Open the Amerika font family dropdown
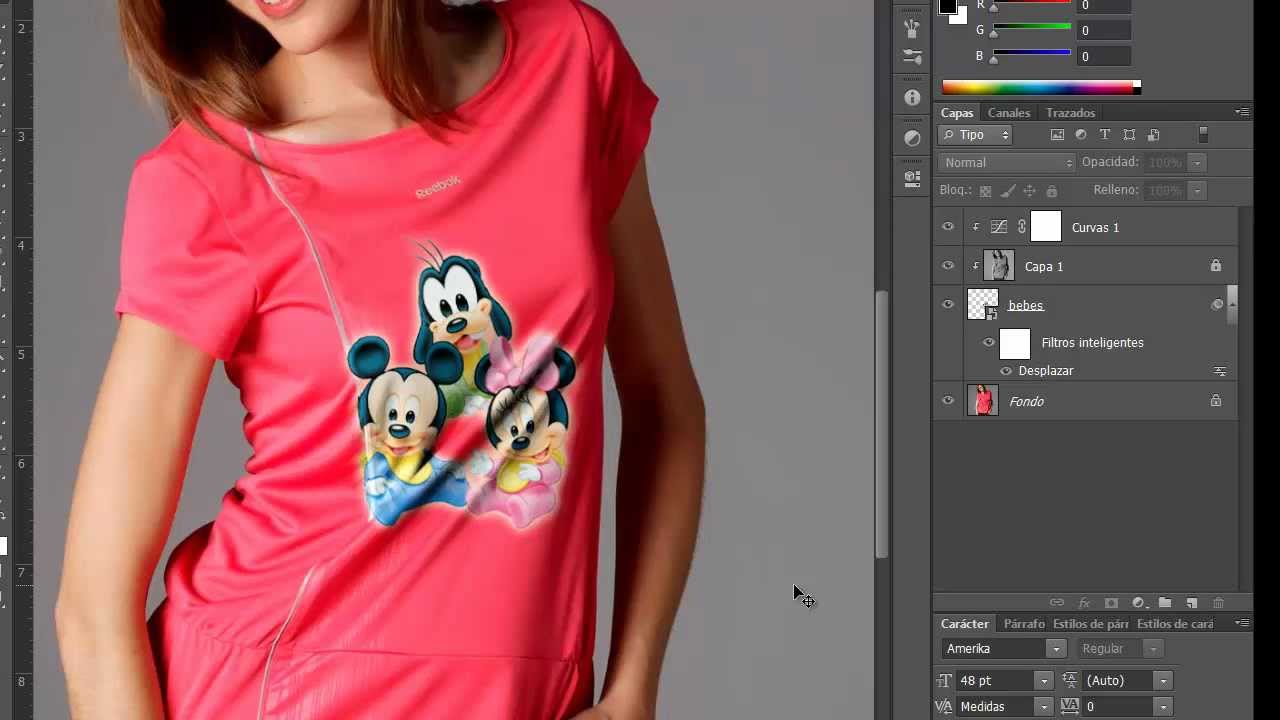 pyautogui.click(x=1055, y=649)
